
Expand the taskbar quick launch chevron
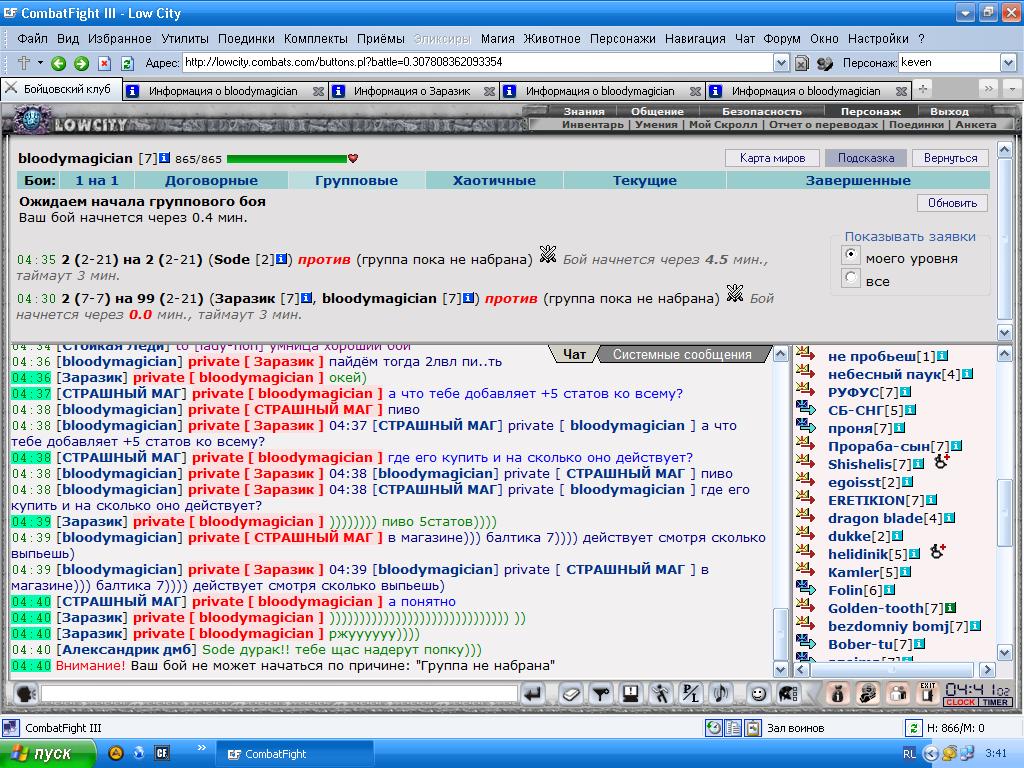201,747
